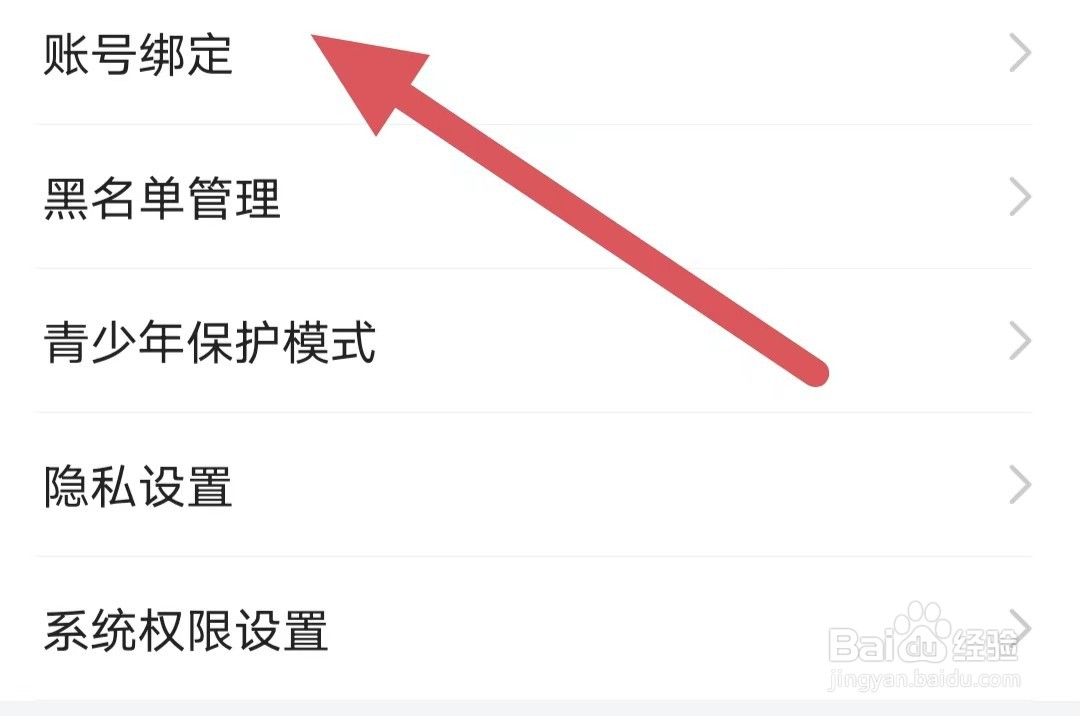Viewport: 1080px width, 716px height.
Task: Tap the 青少年保护模式 label
Action: (209, 341)
